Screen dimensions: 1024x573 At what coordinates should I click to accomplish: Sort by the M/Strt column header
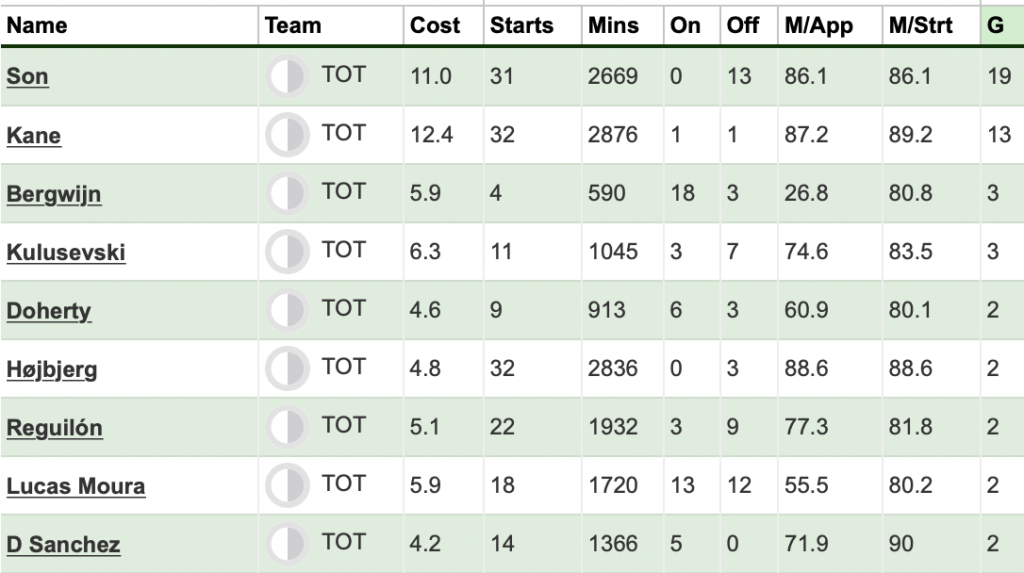pos(921,25)
